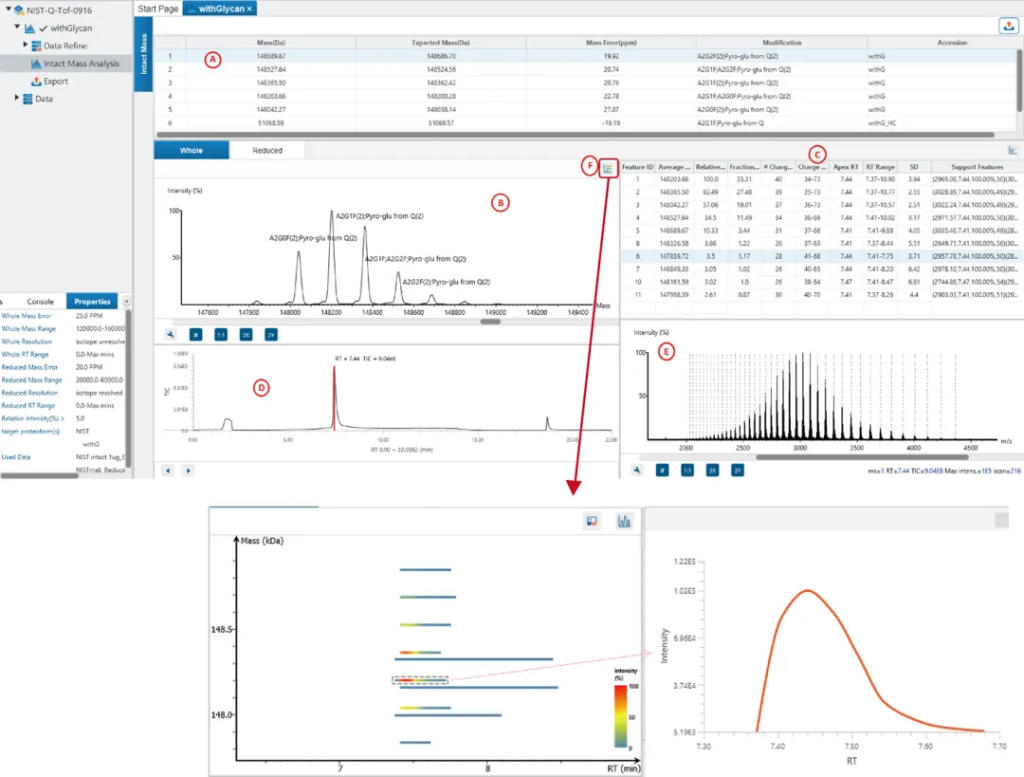Image resolution: width=1024 pixels, height=777 pixels.
Task: Open the dropdown arrow beside Properties tab
Action: [126, 301]
